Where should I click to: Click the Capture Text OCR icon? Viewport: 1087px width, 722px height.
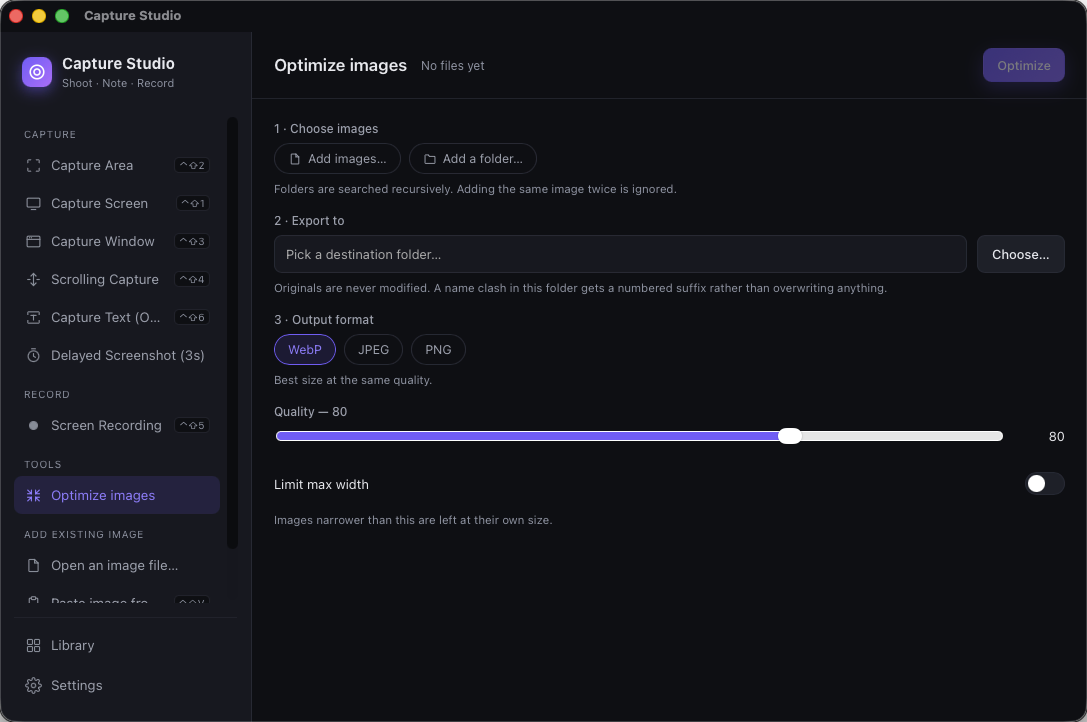tap(33, 318)
